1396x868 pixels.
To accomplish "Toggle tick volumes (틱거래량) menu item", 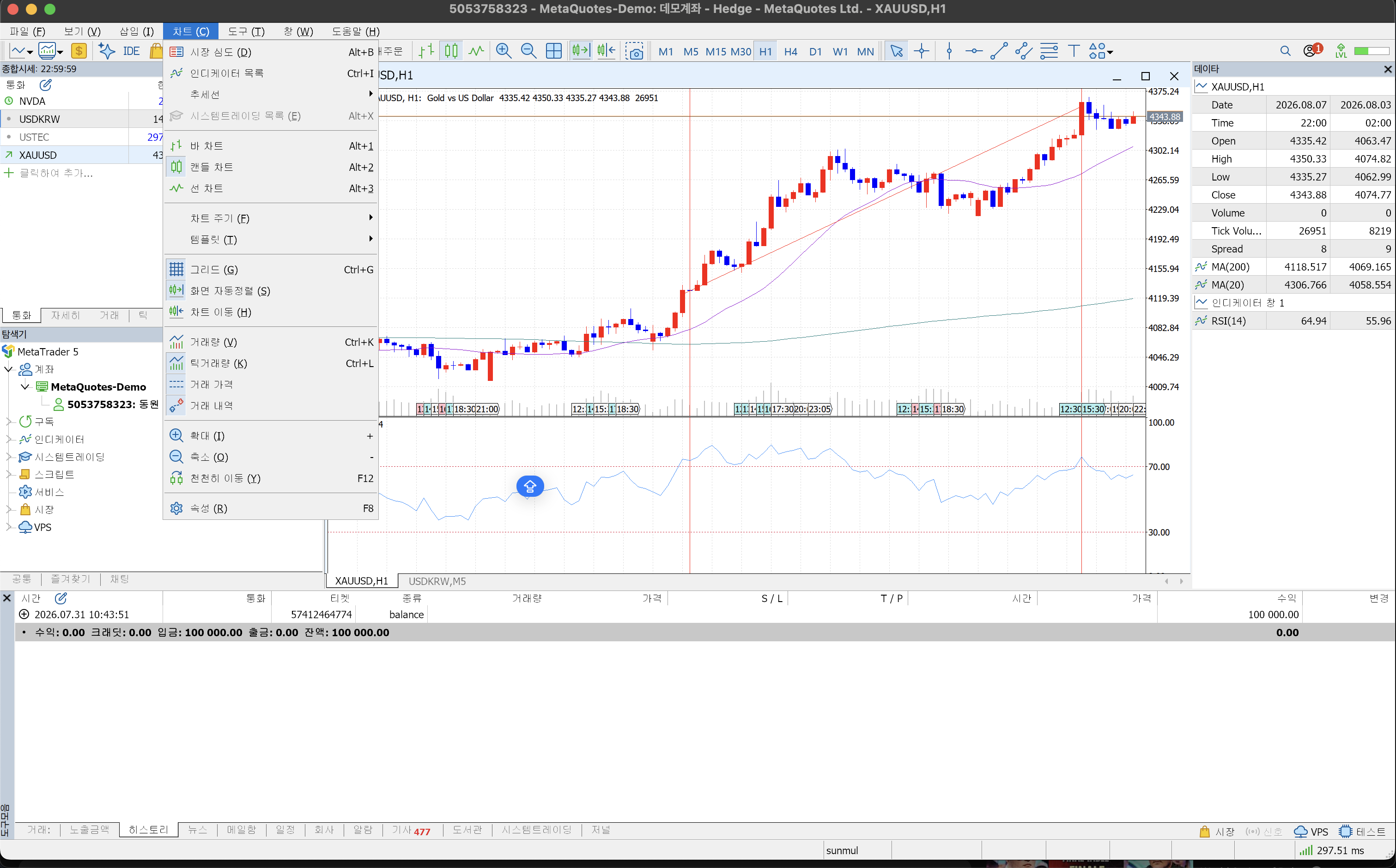I will click(271, 363).
